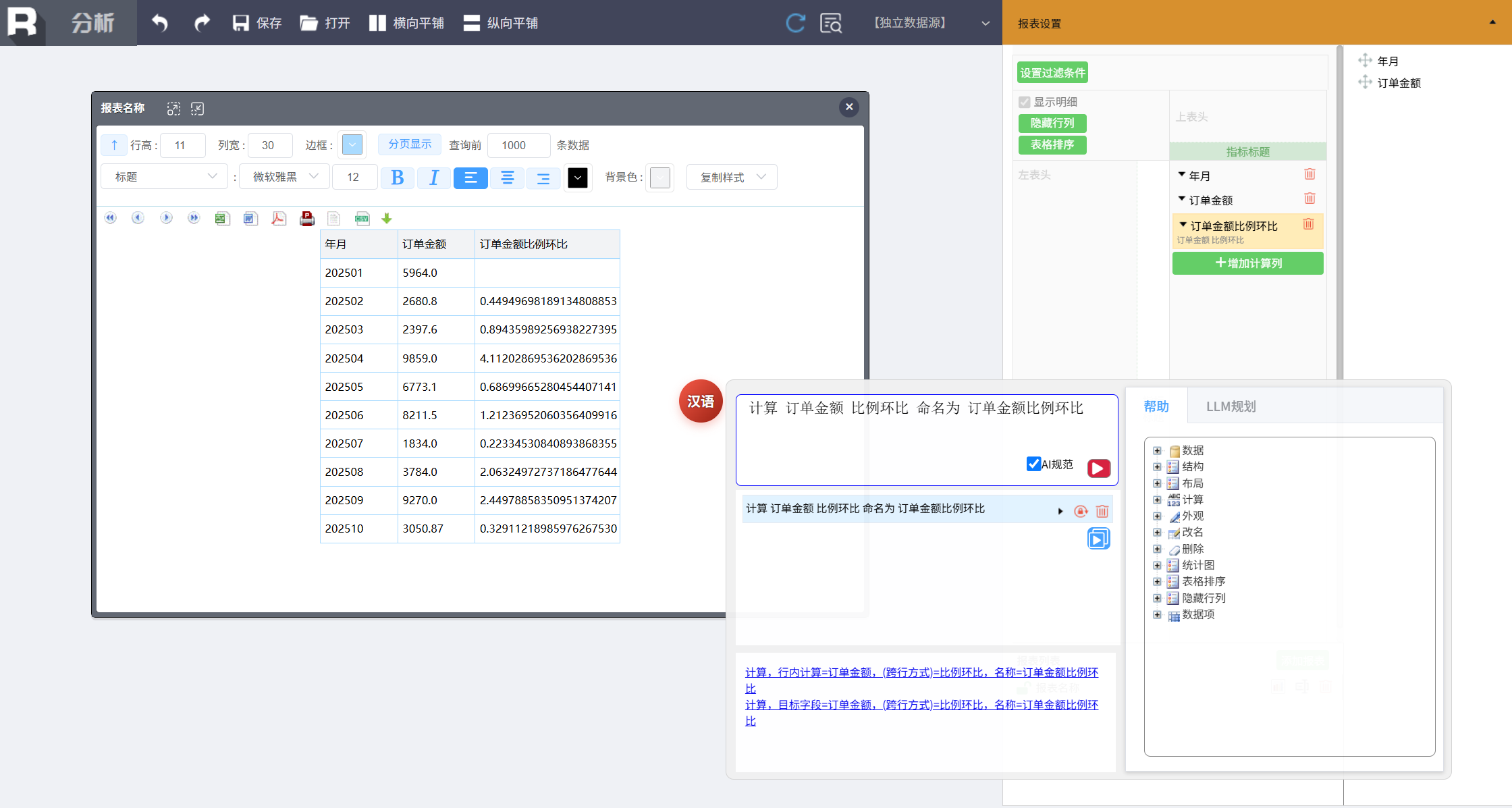
Task: Click the 设置过滤条件 button
Action: coord(1052,73)
